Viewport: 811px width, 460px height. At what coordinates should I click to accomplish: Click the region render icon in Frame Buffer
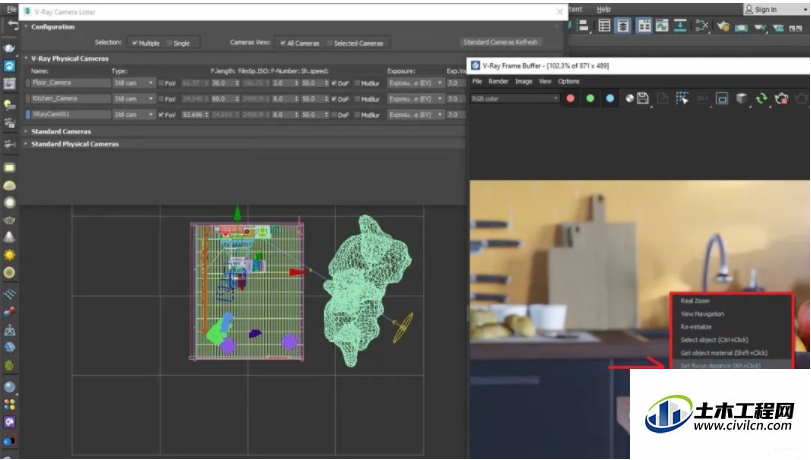click(722, 98)
